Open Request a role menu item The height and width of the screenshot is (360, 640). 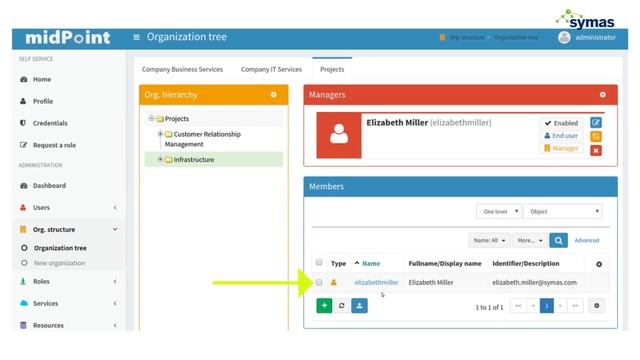click(x=54, y=145)
